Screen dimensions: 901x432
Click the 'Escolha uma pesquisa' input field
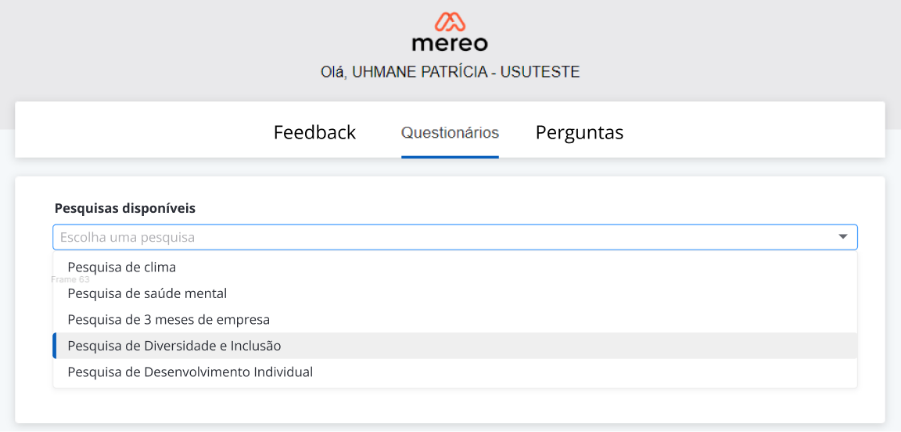click(440, 237)
